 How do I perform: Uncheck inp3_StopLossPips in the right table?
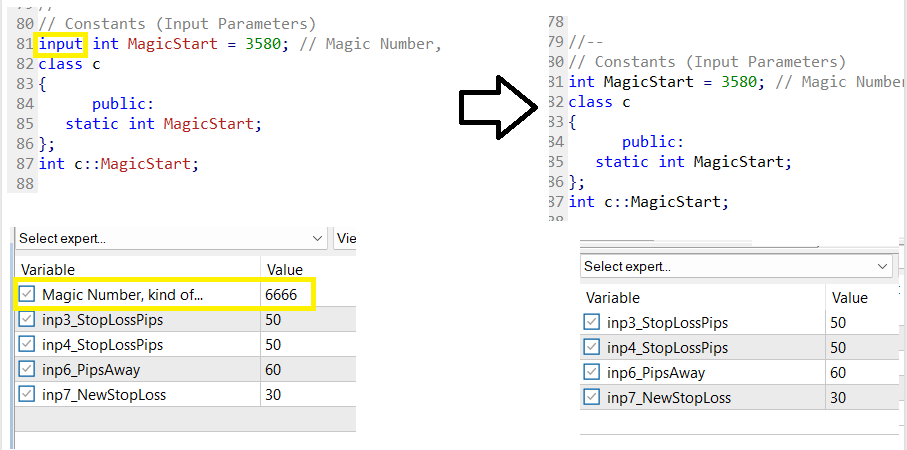592,322
